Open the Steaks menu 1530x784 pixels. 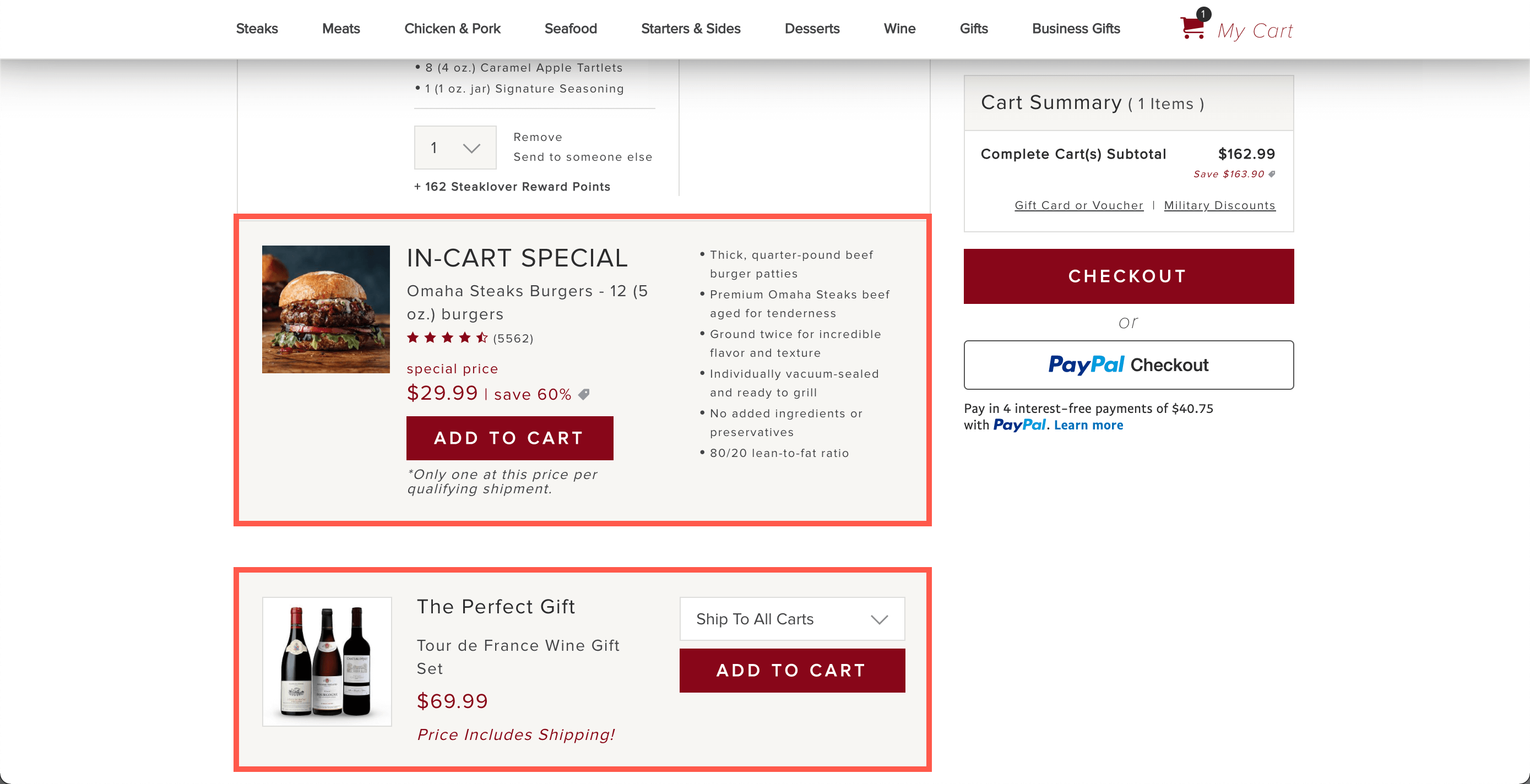pyautogui.click(x=257, y=29)
